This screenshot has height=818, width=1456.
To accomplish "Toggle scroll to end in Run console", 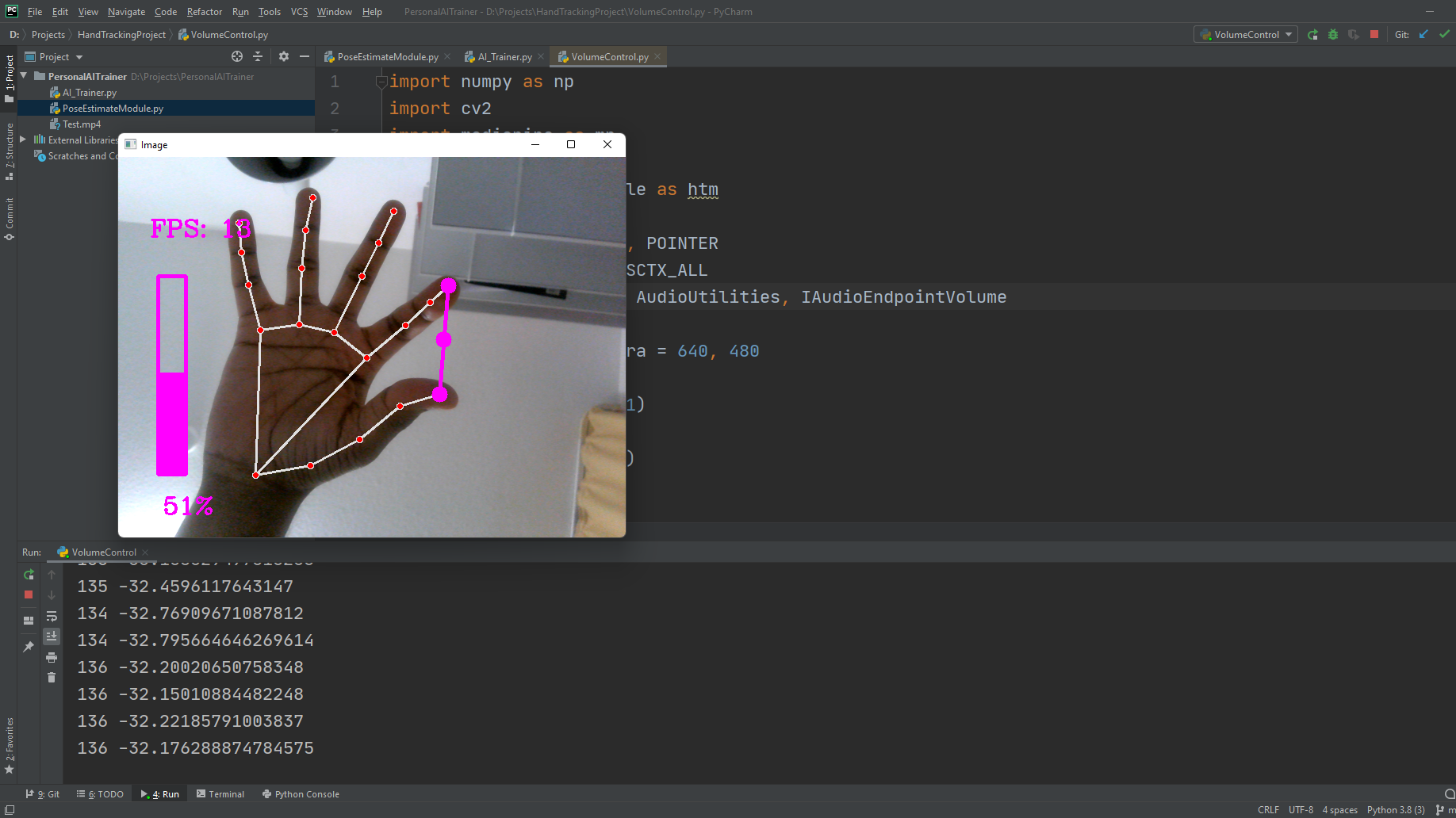I will click(52, 636).
